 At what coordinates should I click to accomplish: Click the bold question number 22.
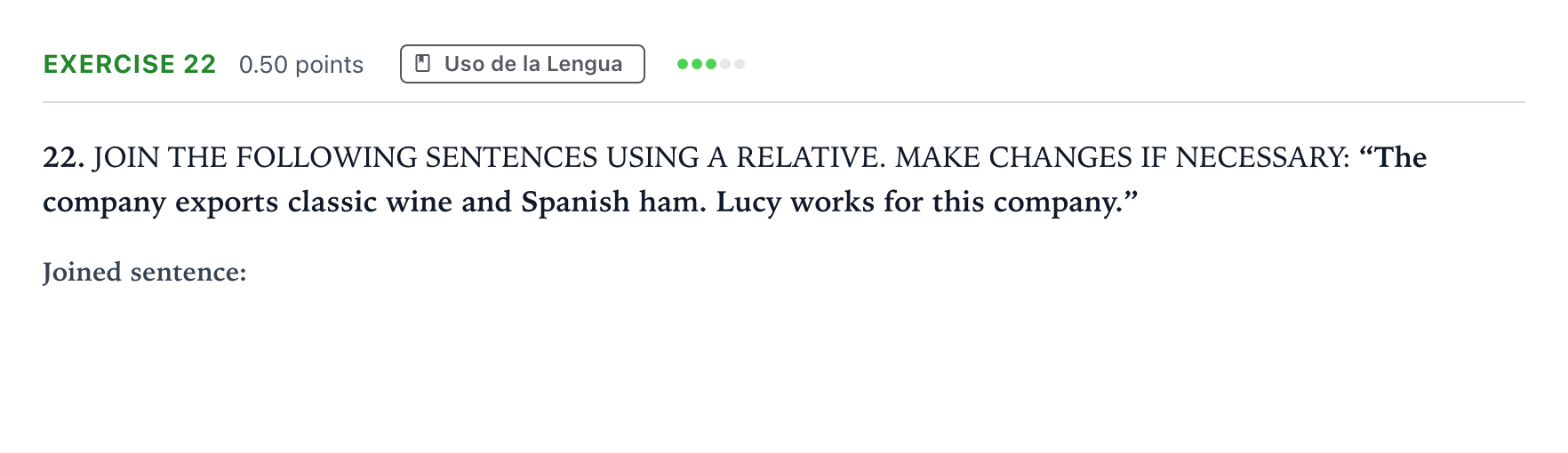pyautogui.click(x=64, y=157)
